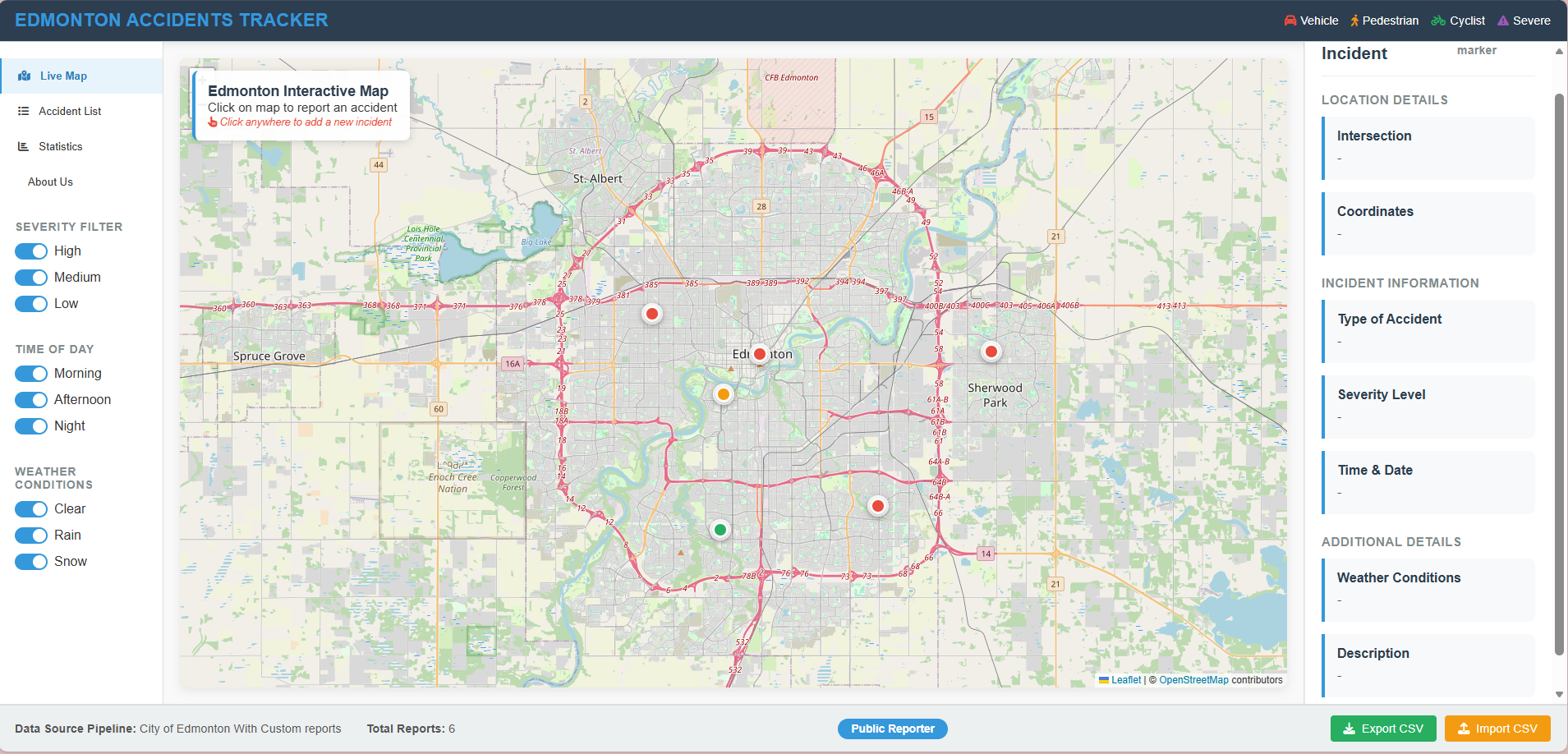Toggle the Morning time filter
This screenshot has height=754, width=1568.
(31, 374)
